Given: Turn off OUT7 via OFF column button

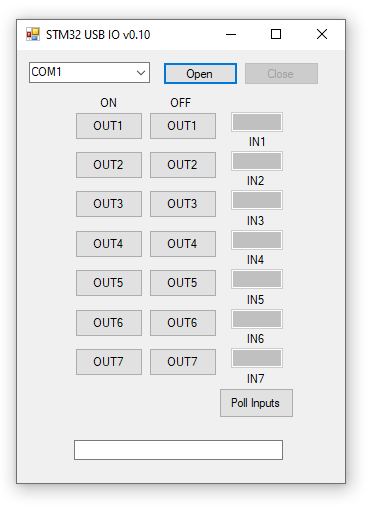Looking at the screenshot, I should tap(183, 362).
